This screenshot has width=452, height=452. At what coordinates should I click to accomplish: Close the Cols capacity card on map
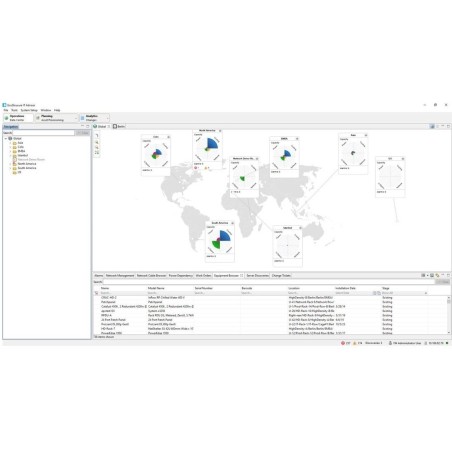(x=168, y=137)
